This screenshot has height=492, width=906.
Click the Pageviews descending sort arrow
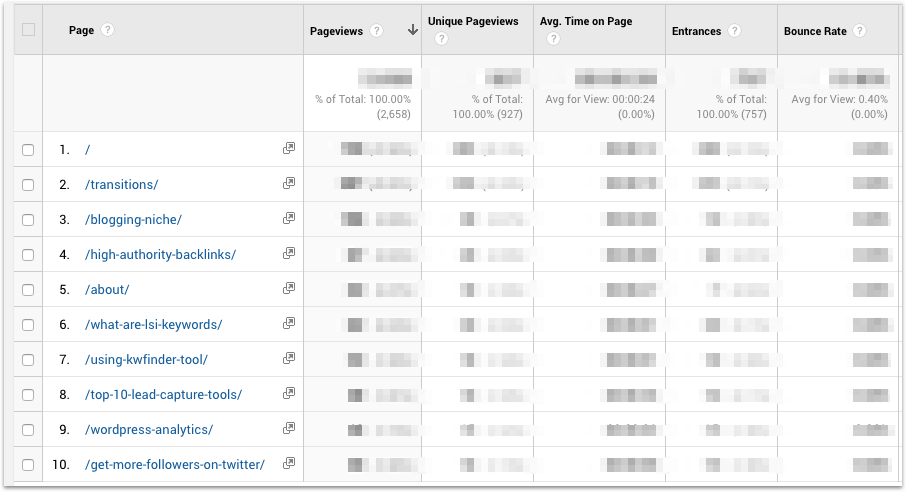(x=412, y=31)
